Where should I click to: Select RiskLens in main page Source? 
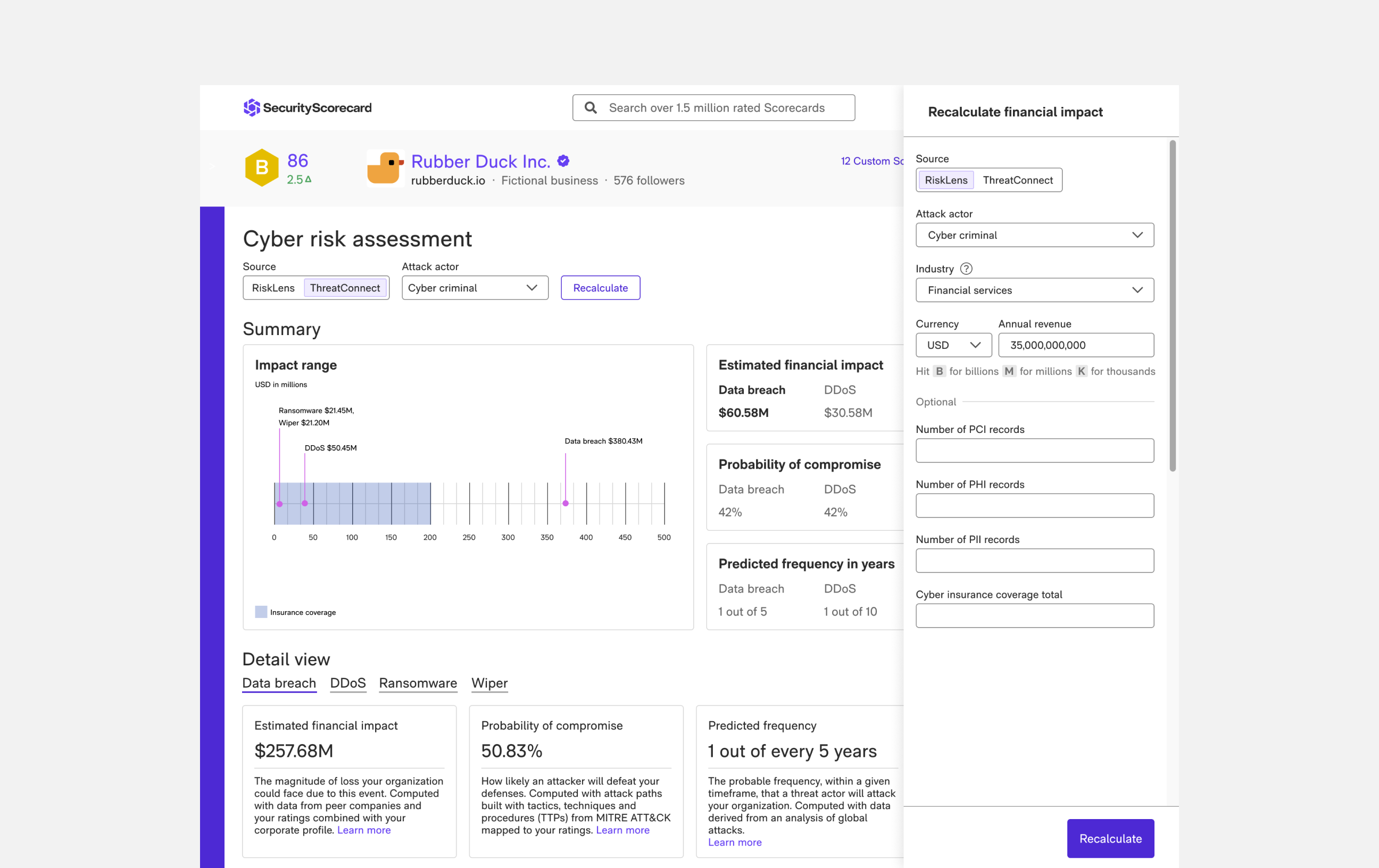pos(273,288)
